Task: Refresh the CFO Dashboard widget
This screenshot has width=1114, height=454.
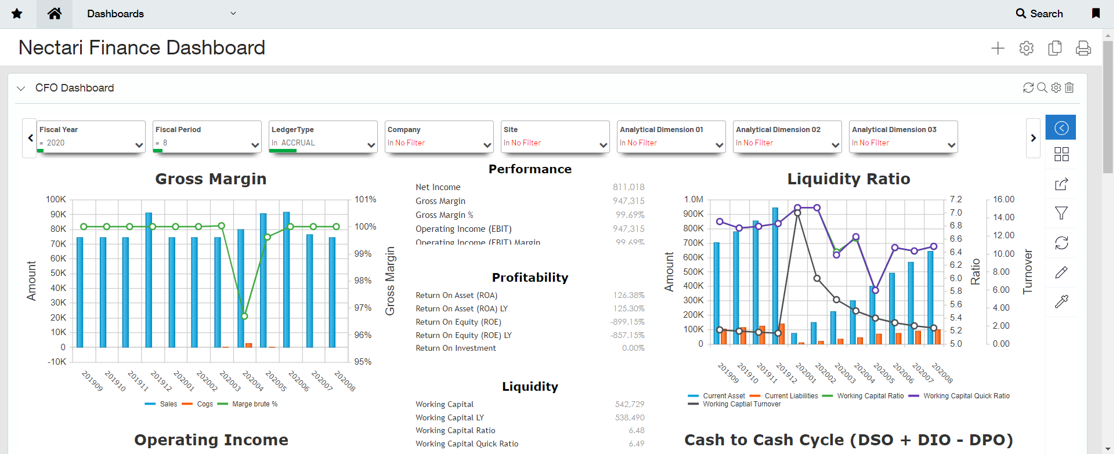Action: tap(1028, 87)
